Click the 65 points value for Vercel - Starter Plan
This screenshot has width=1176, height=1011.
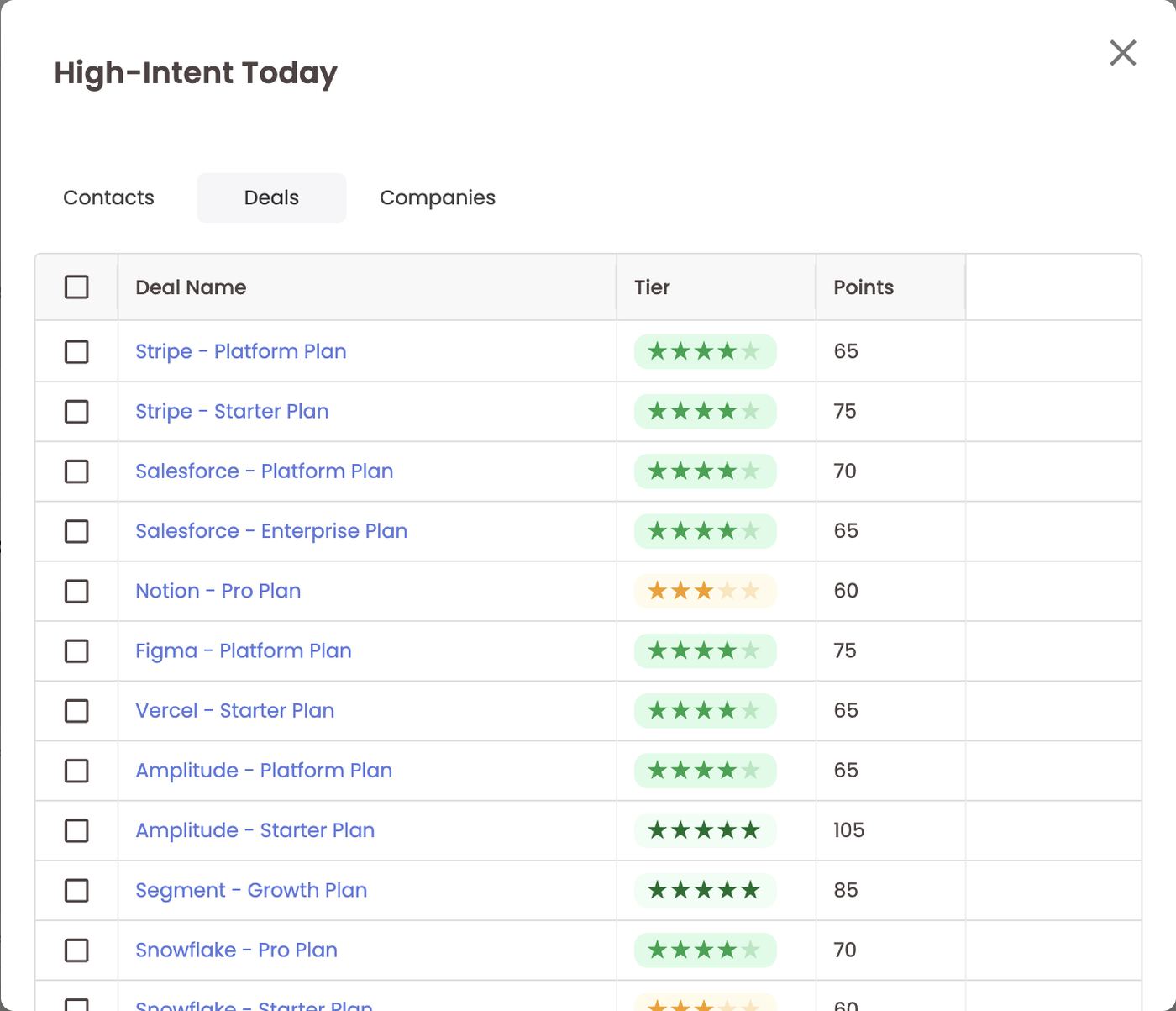[x=846, y=710]
